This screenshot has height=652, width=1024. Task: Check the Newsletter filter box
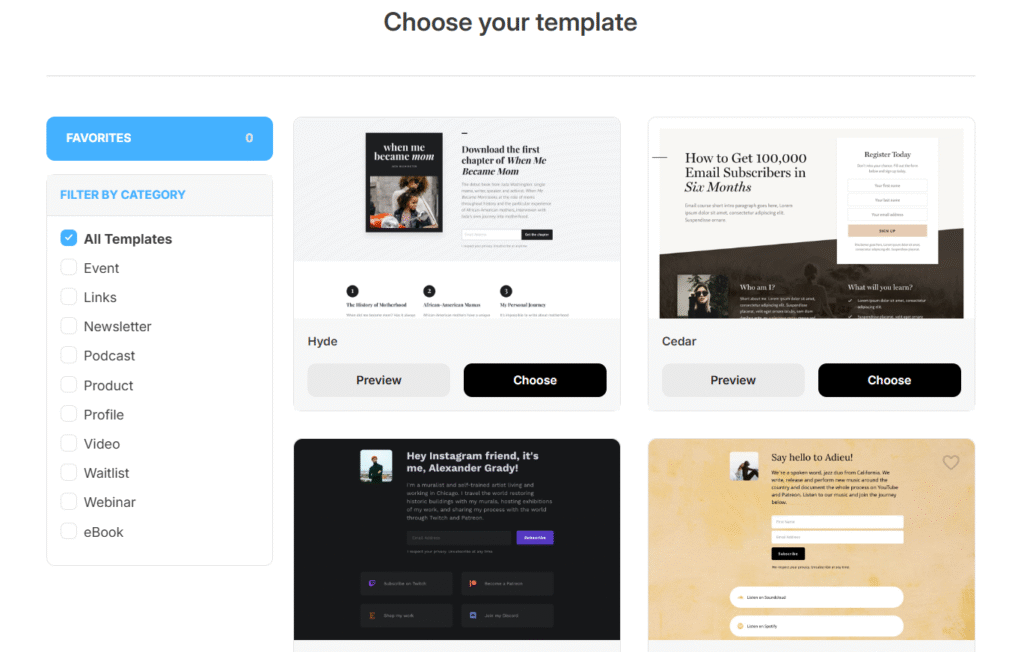69,325
